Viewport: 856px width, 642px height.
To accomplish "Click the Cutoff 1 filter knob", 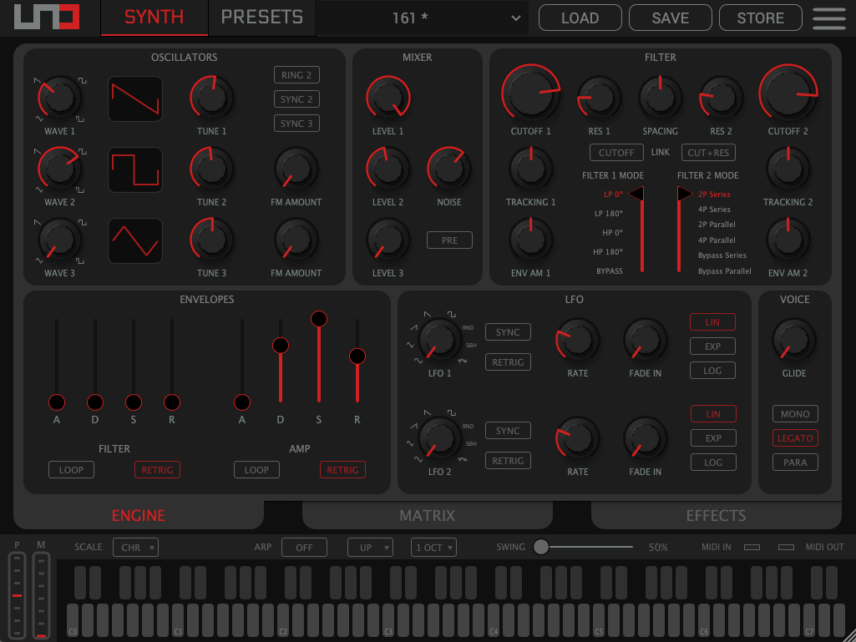I will (x=531, y=94).
